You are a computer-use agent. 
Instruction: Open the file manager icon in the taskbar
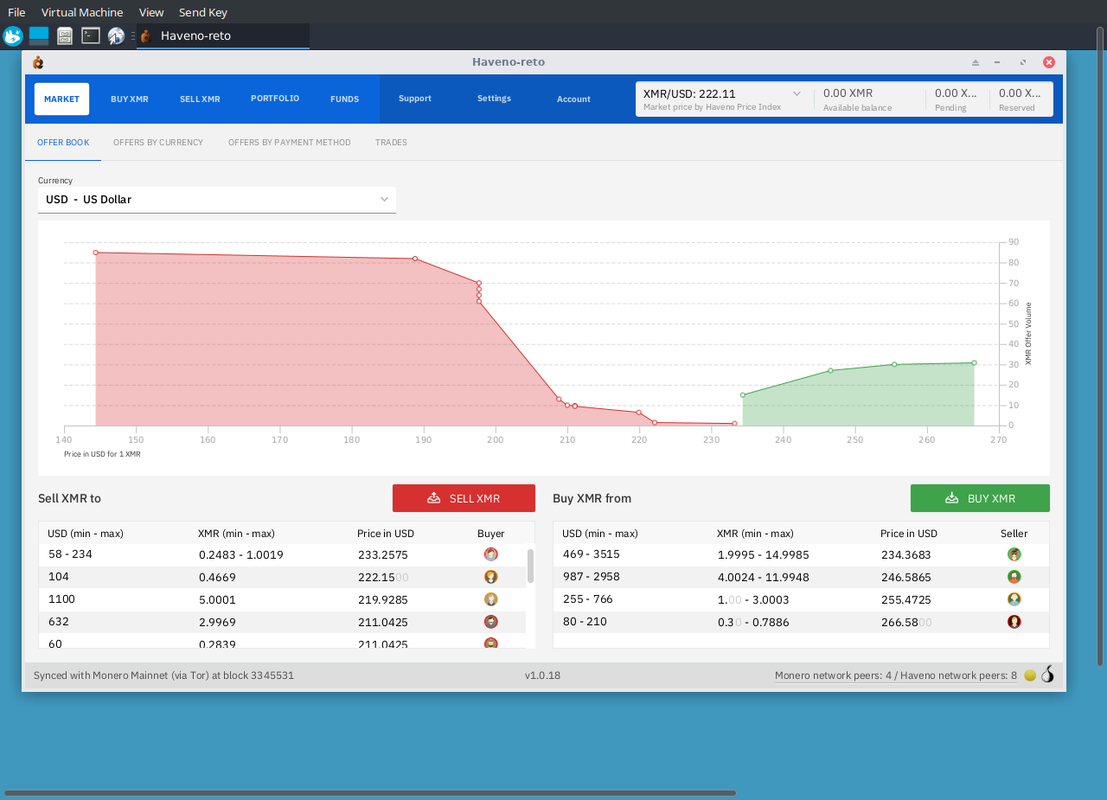coord(65,35)
